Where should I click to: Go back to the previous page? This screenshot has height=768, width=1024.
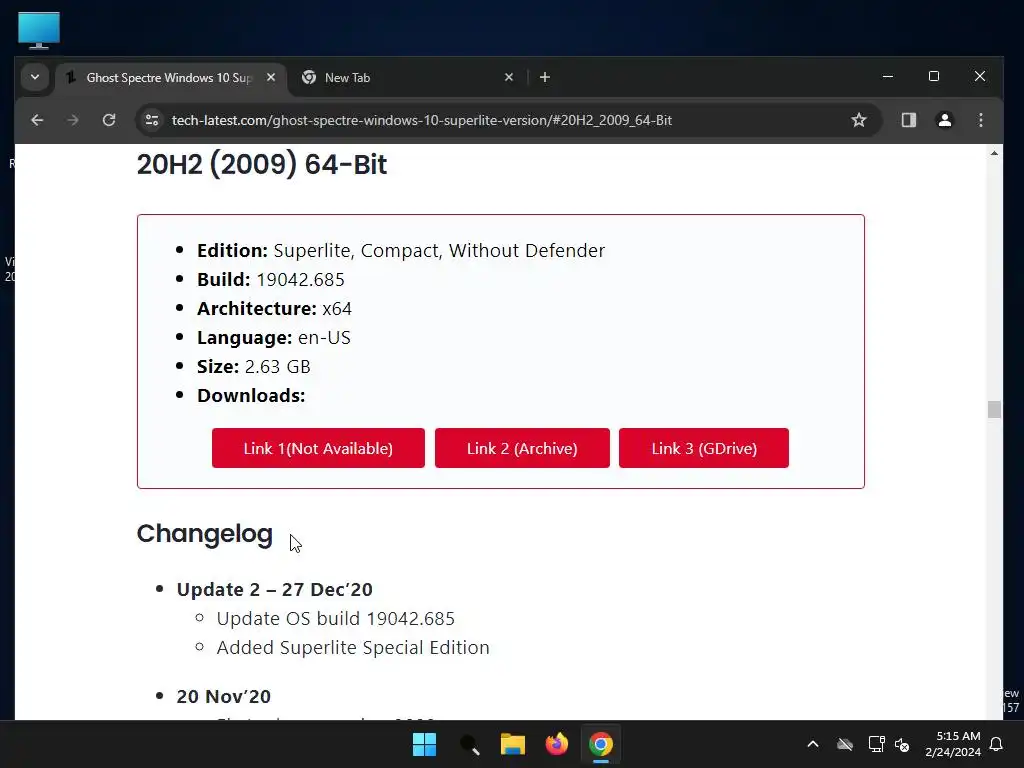37,120
